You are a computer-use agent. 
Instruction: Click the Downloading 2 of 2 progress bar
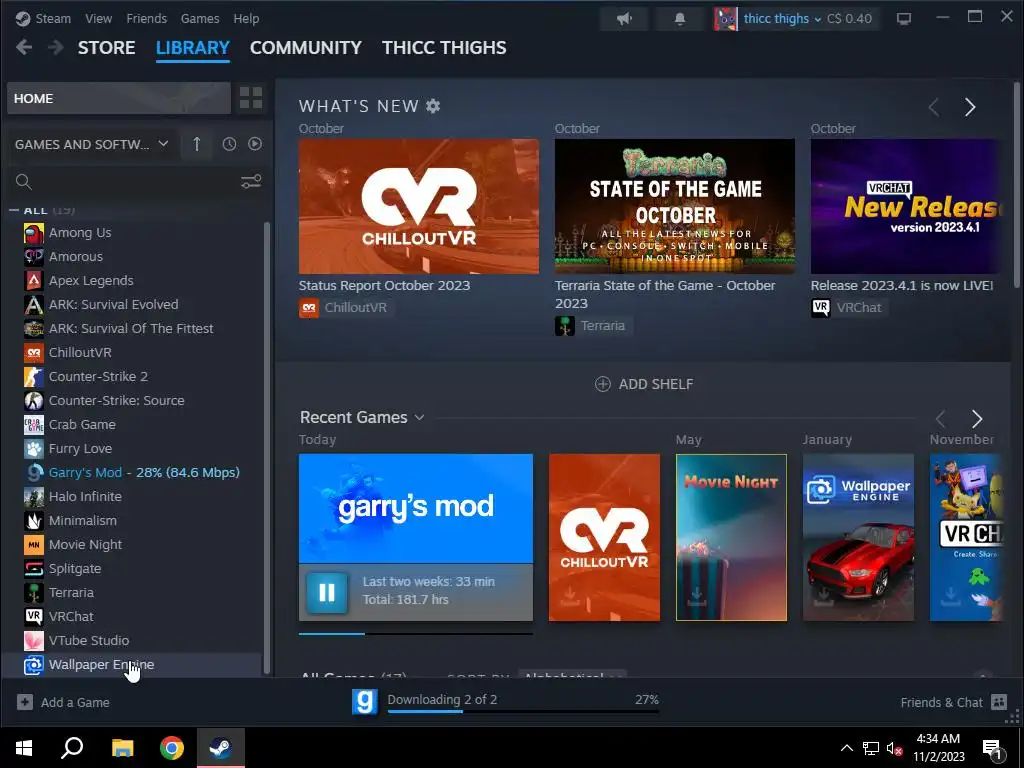click(x=523, y=711)
